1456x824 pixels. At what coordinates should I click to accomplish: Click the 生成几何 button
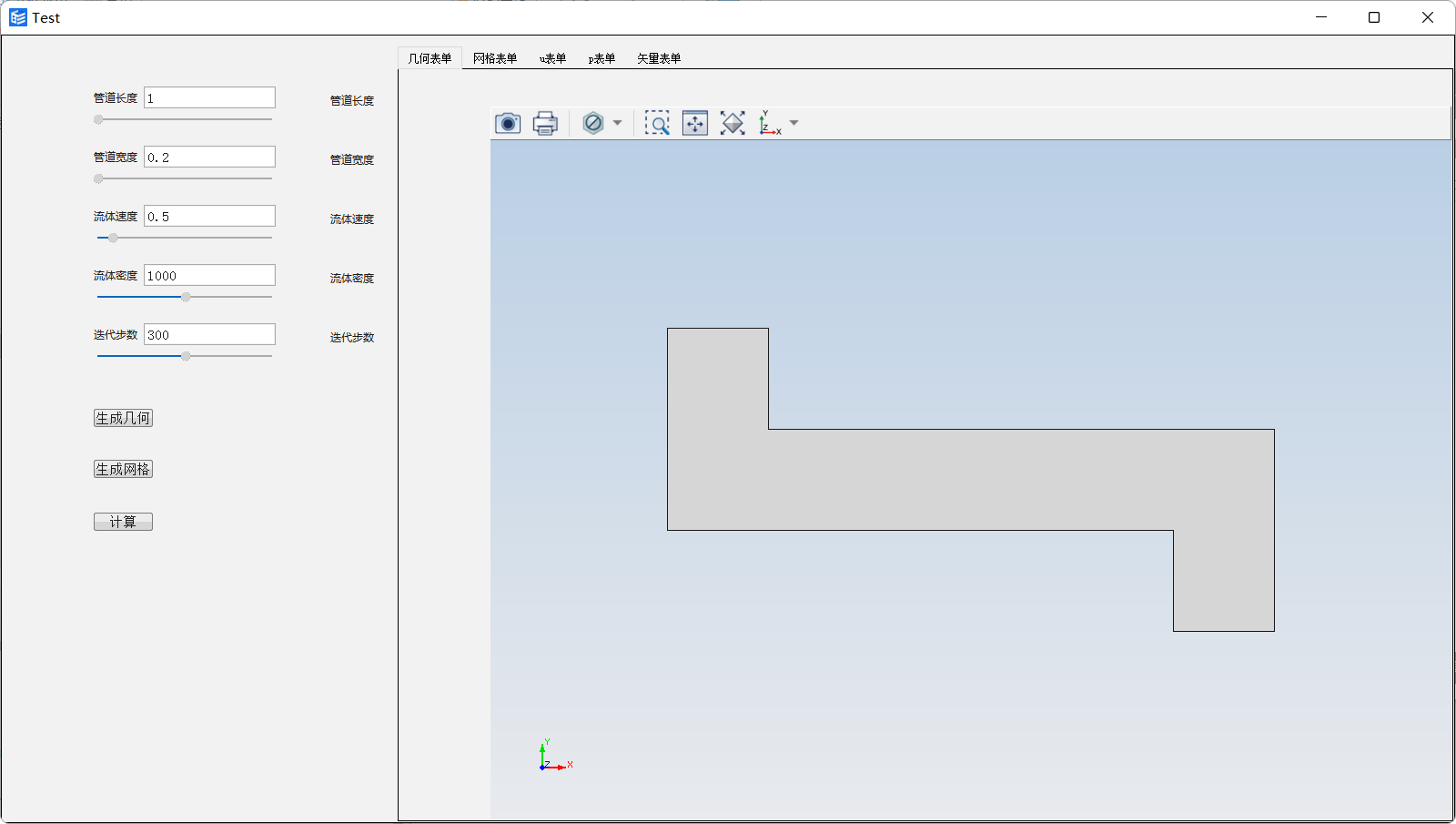click(x=123, y=418)
